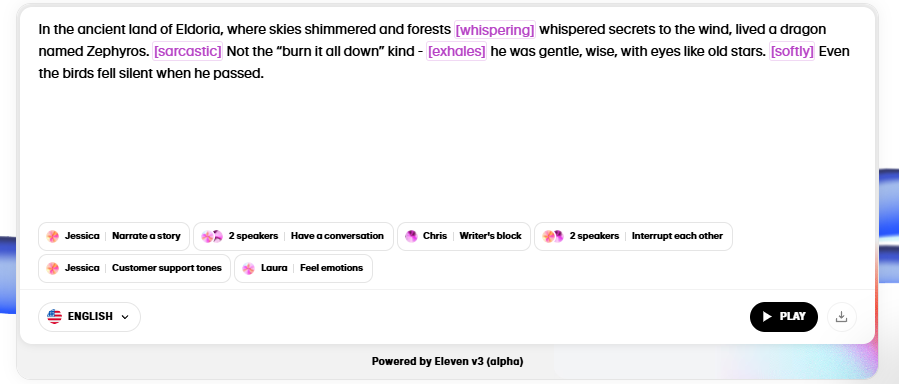
Task: Click the [sarcastic] audio tag
Action: coord(187,52)
